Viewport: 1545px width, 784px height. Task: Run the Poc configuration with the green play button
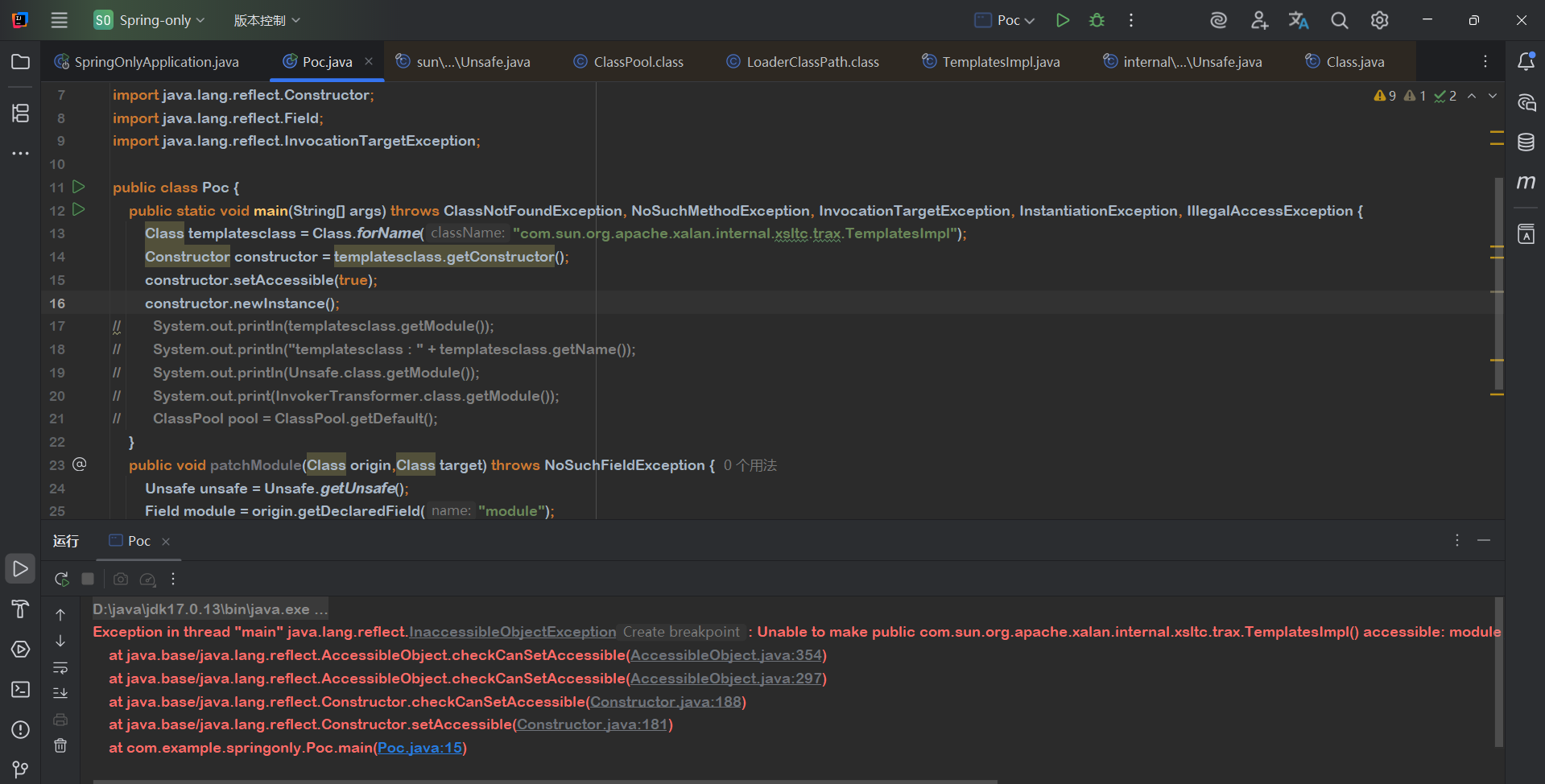1063,20
